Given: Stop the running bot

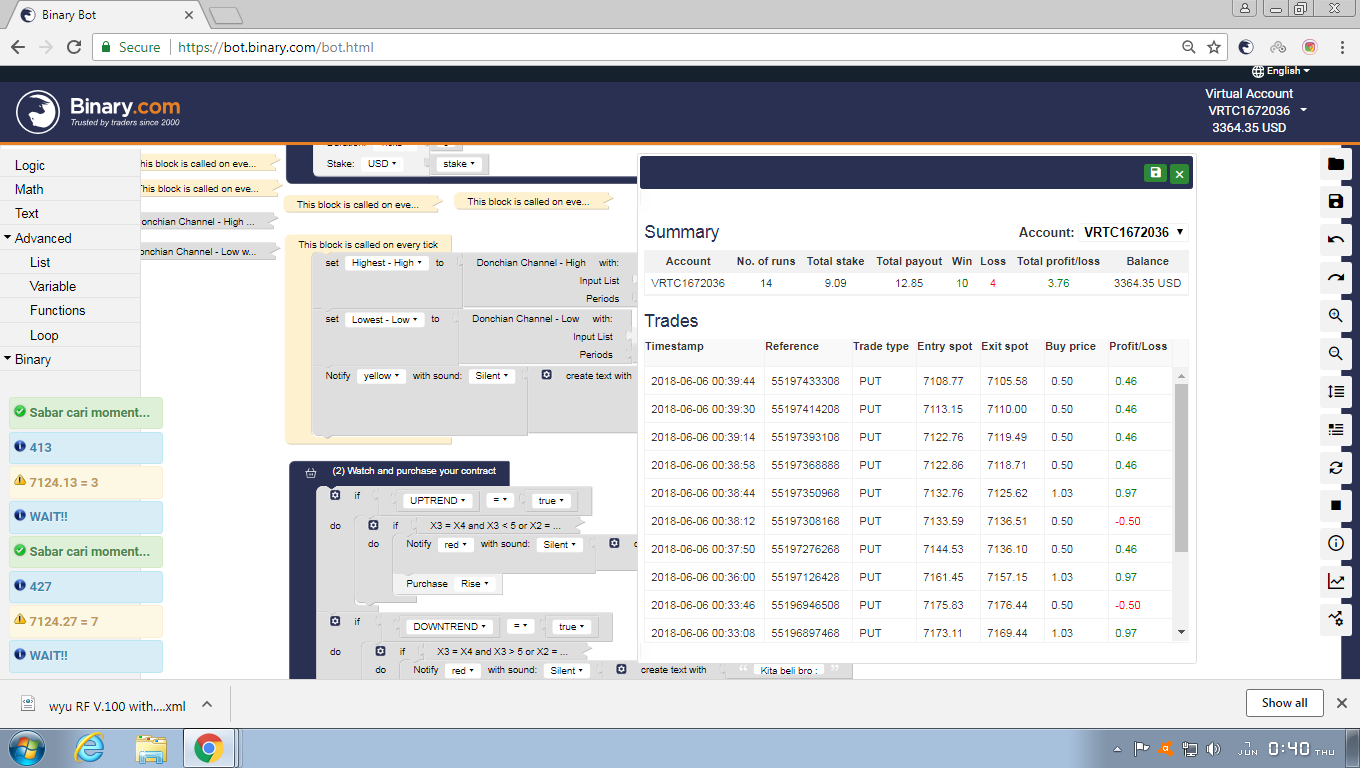Looking at the screenshot, I should point(1335,506).
